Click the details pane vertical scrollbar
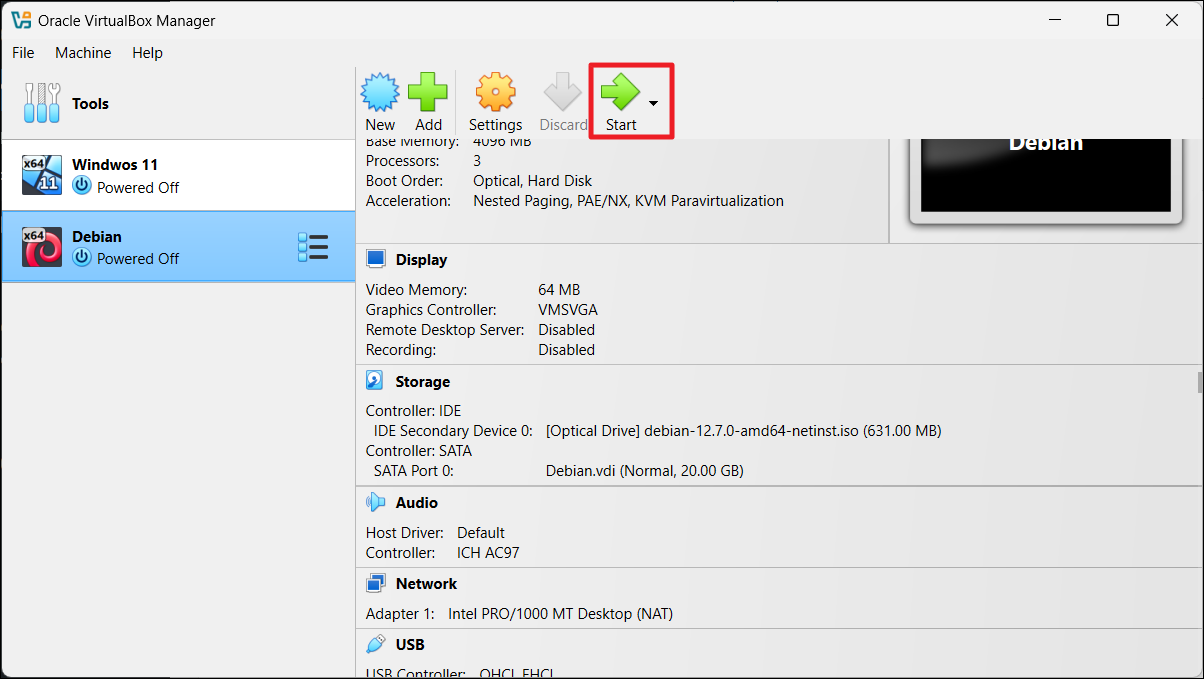Image resolution: width=1204 pixels, height=679 pixels. pos(1198,382)
